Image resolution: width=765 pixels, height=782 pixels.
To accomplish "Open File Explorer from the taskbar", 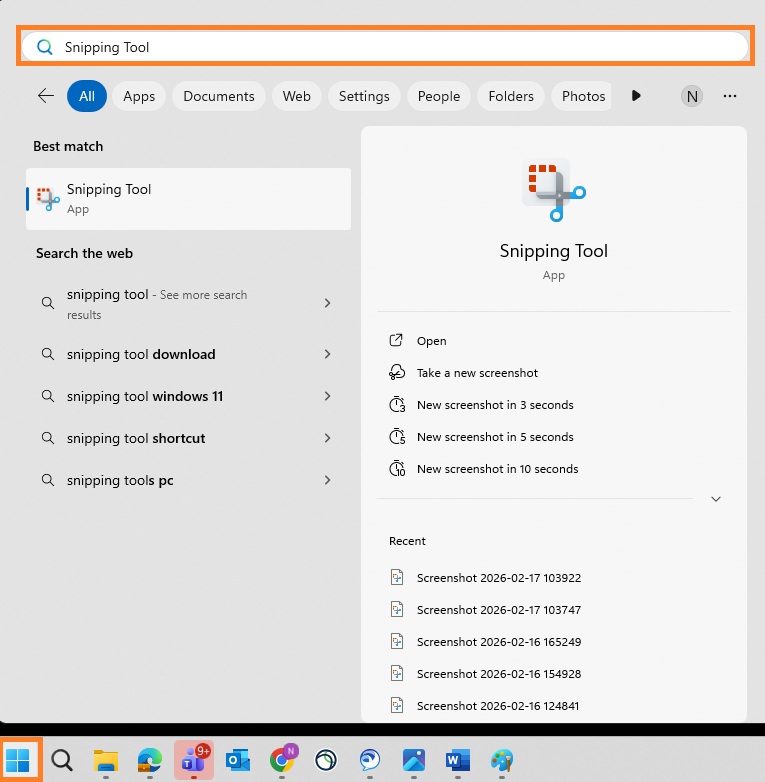I will [x=106, y=761].
